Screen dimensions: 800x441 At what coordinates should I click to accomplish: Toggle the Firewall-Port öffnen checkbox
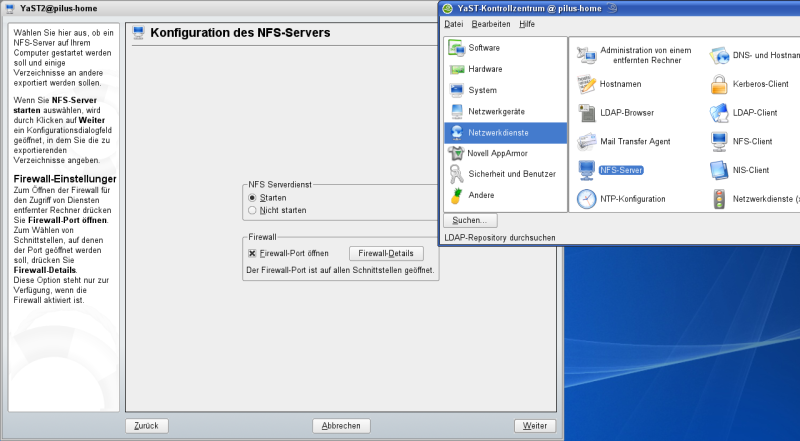click(252, 253)
